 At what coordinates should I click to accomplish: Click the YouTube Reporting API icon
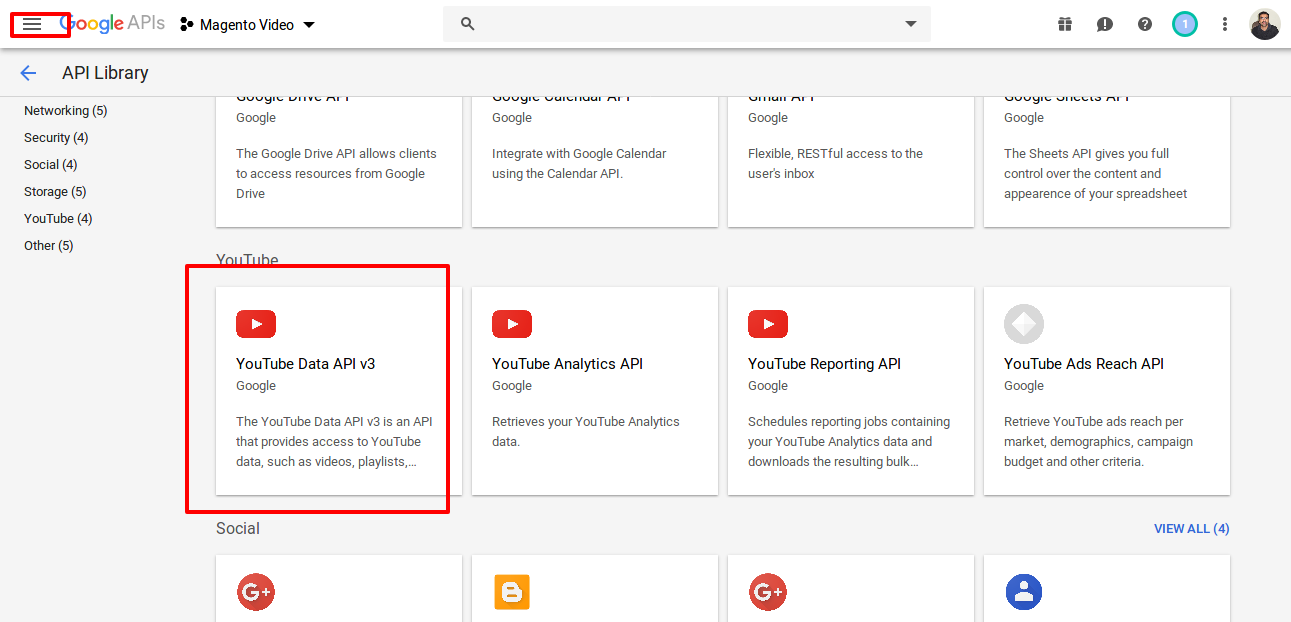coord(768,324)
